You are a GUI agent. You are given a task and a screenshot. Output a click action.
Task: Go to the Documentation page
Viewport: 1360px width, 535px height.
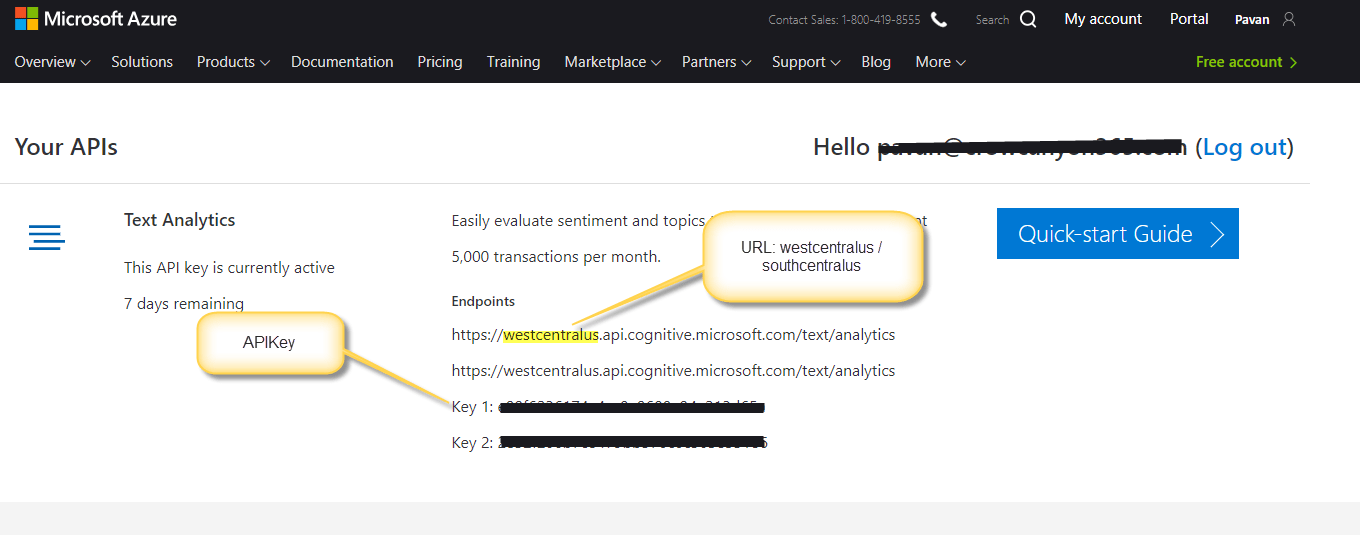[342, 62]
